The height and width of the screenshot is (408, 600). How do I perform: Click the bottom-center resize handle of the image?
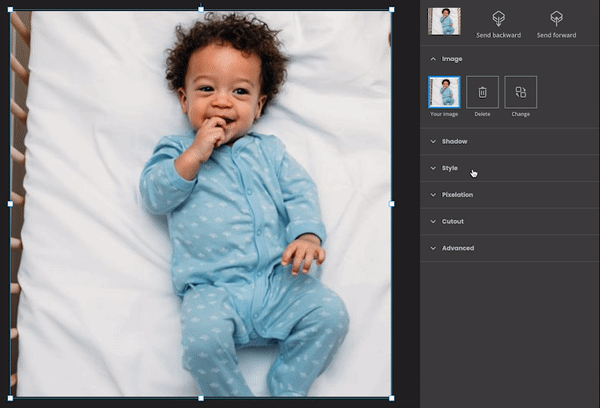(201, 398)
